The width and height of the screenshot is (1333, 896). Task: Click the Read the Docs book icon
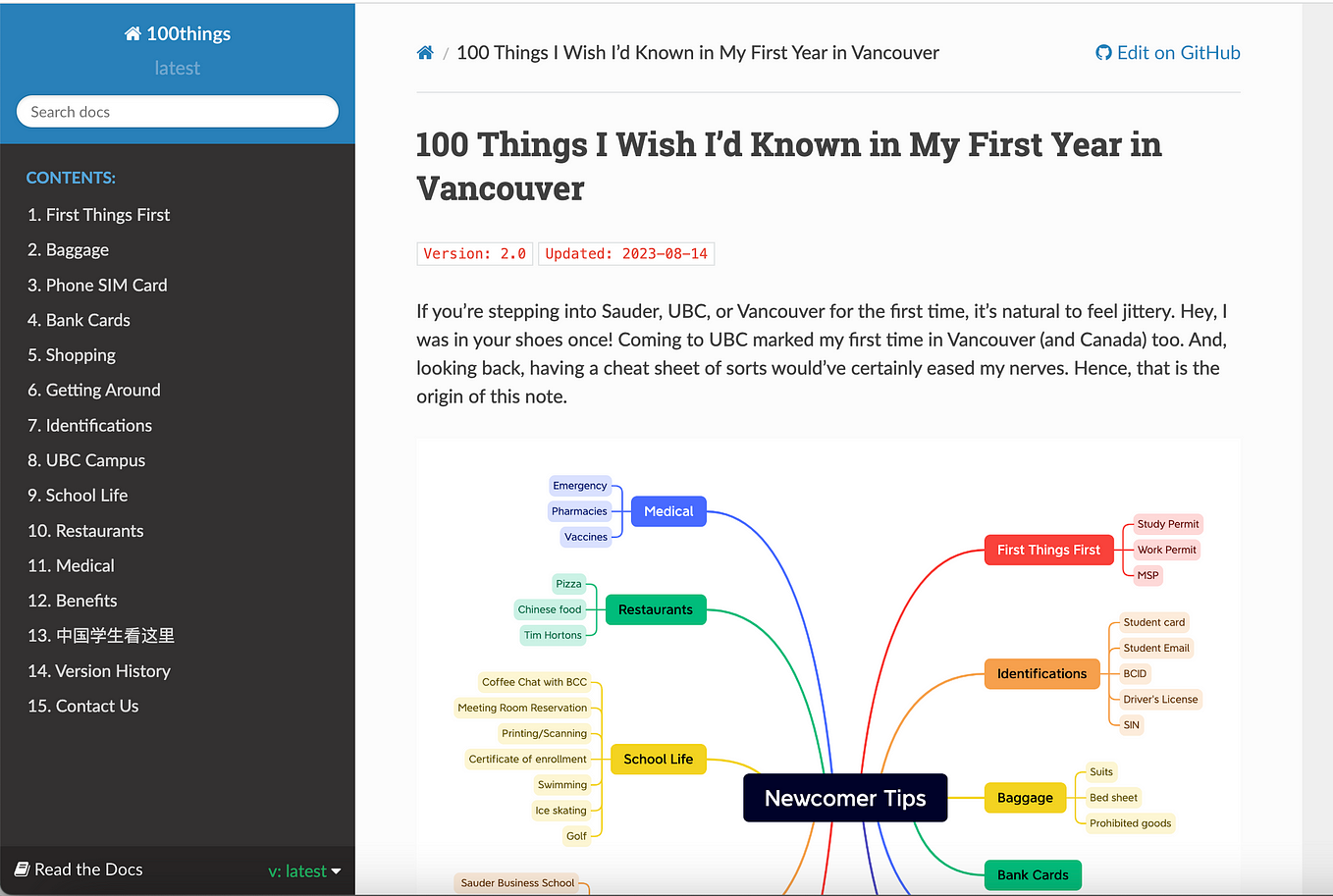(22, 870)
